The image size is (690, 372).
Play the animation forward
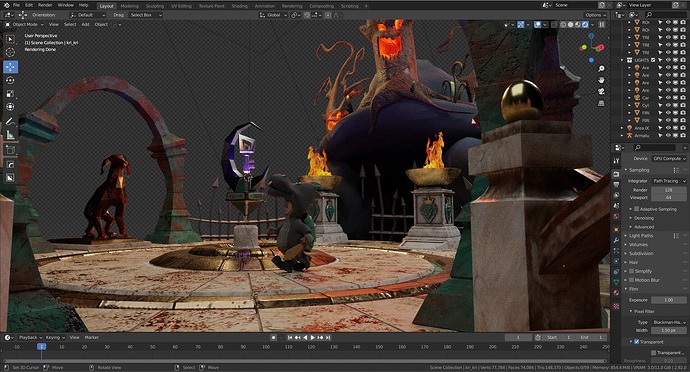click(313, 338)
